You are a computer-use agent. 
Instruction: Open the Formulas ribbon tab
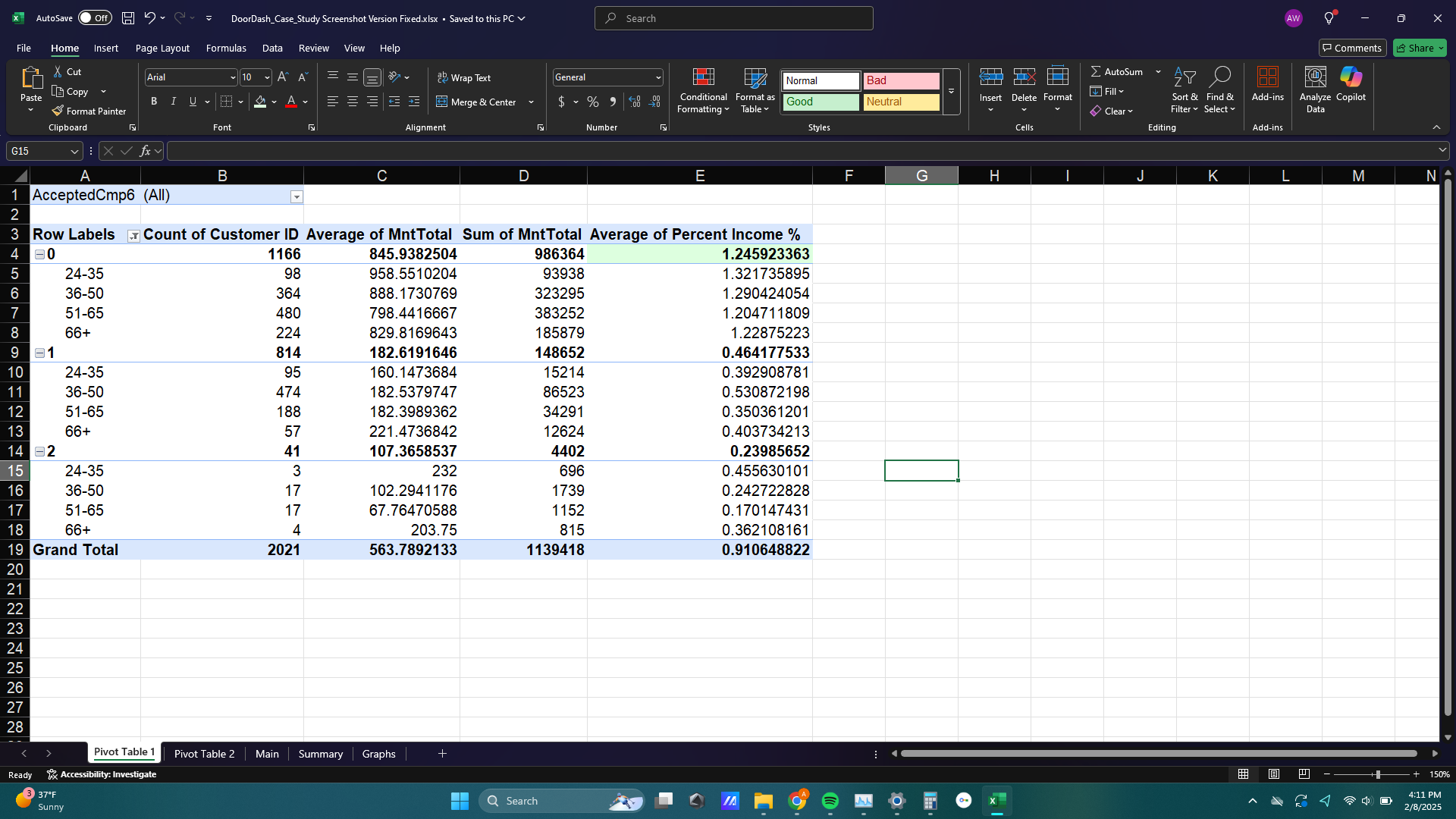226,48
